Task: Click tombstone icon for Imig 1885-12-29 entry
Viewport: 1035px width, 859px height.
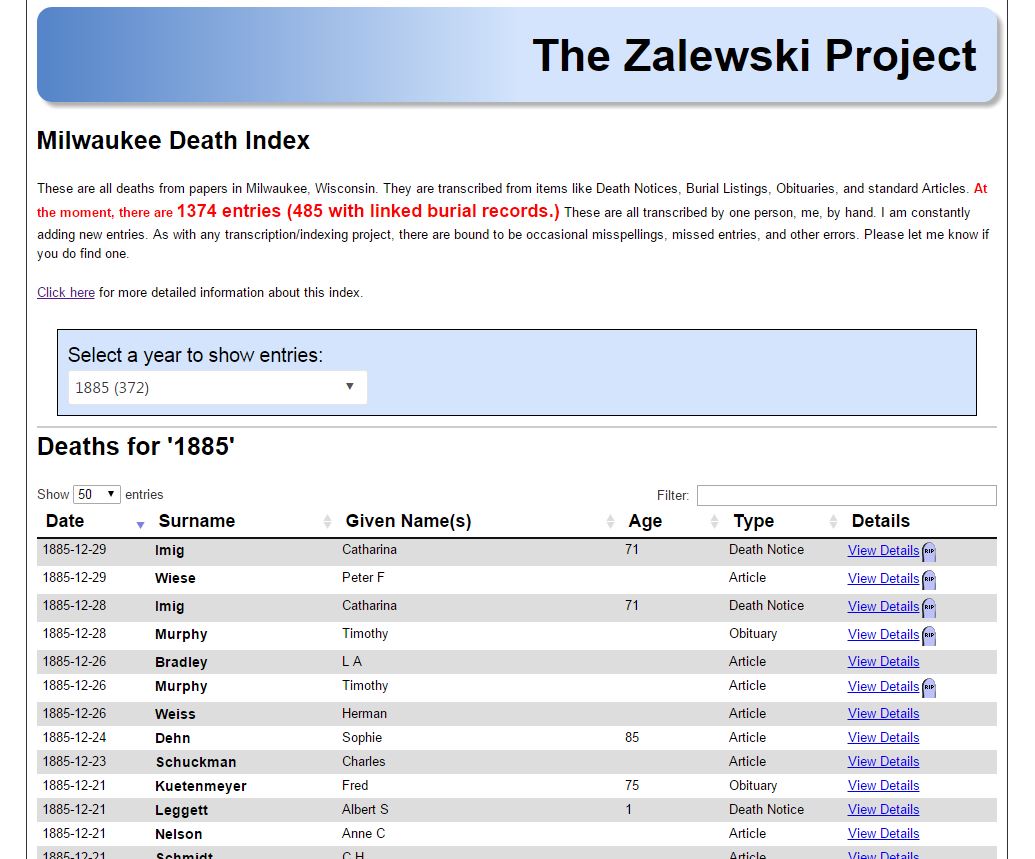Action: point(929,551)
